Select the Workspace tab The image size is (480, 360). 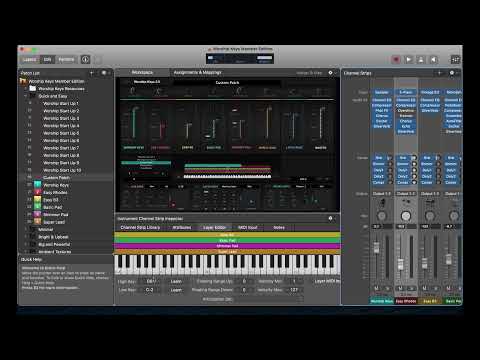(142, 72)
